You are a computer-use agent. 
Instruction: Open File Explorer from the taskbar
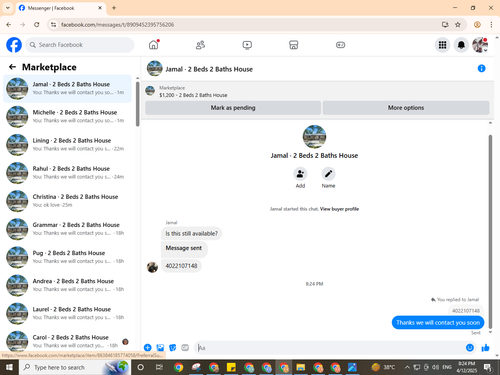301,367
